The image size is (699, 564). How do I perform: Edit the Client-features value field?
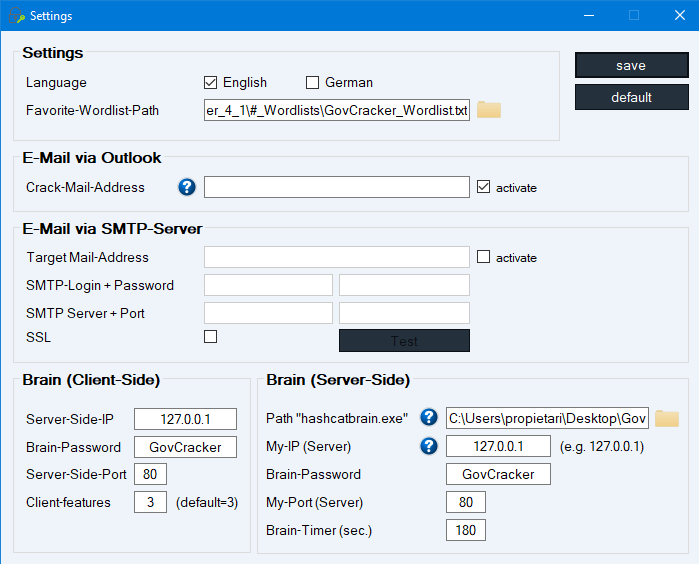click(150, 502)
